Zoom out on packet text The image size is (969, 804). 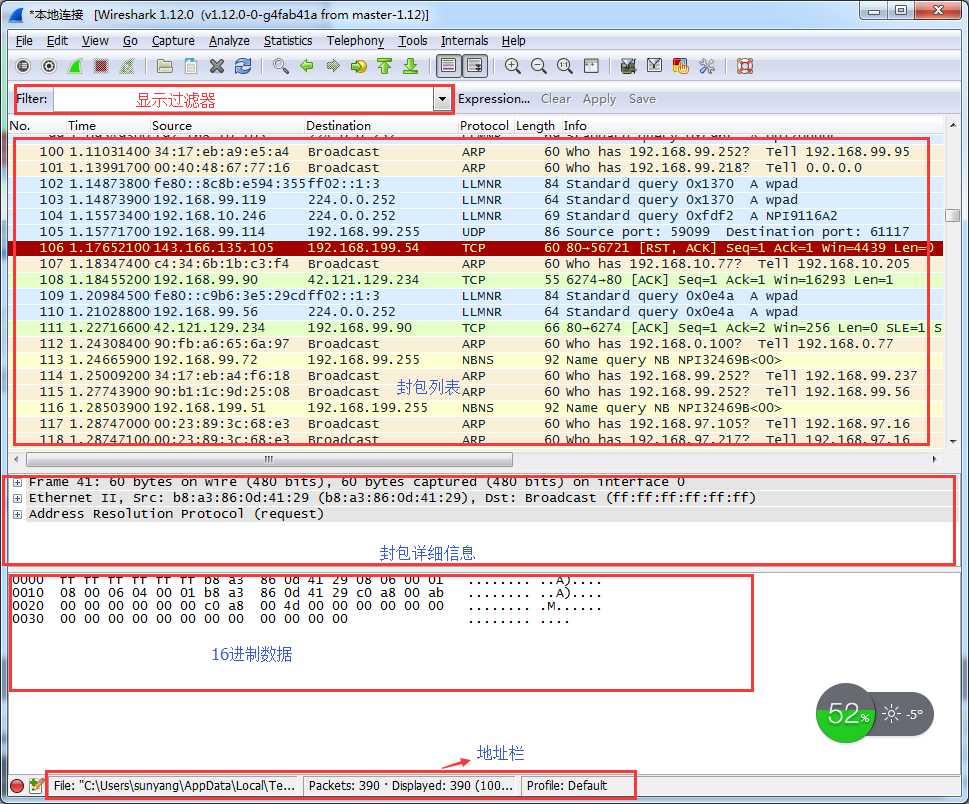pyautogui.click(x=538, y=66)
